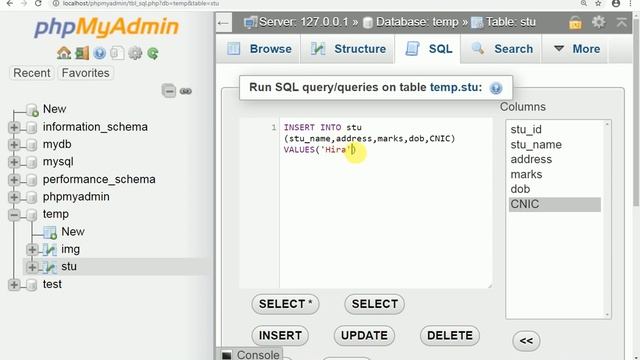Screen dimensions: 640x360
Task: Switch to the Browse tab
Action: (x=259, y=49)
